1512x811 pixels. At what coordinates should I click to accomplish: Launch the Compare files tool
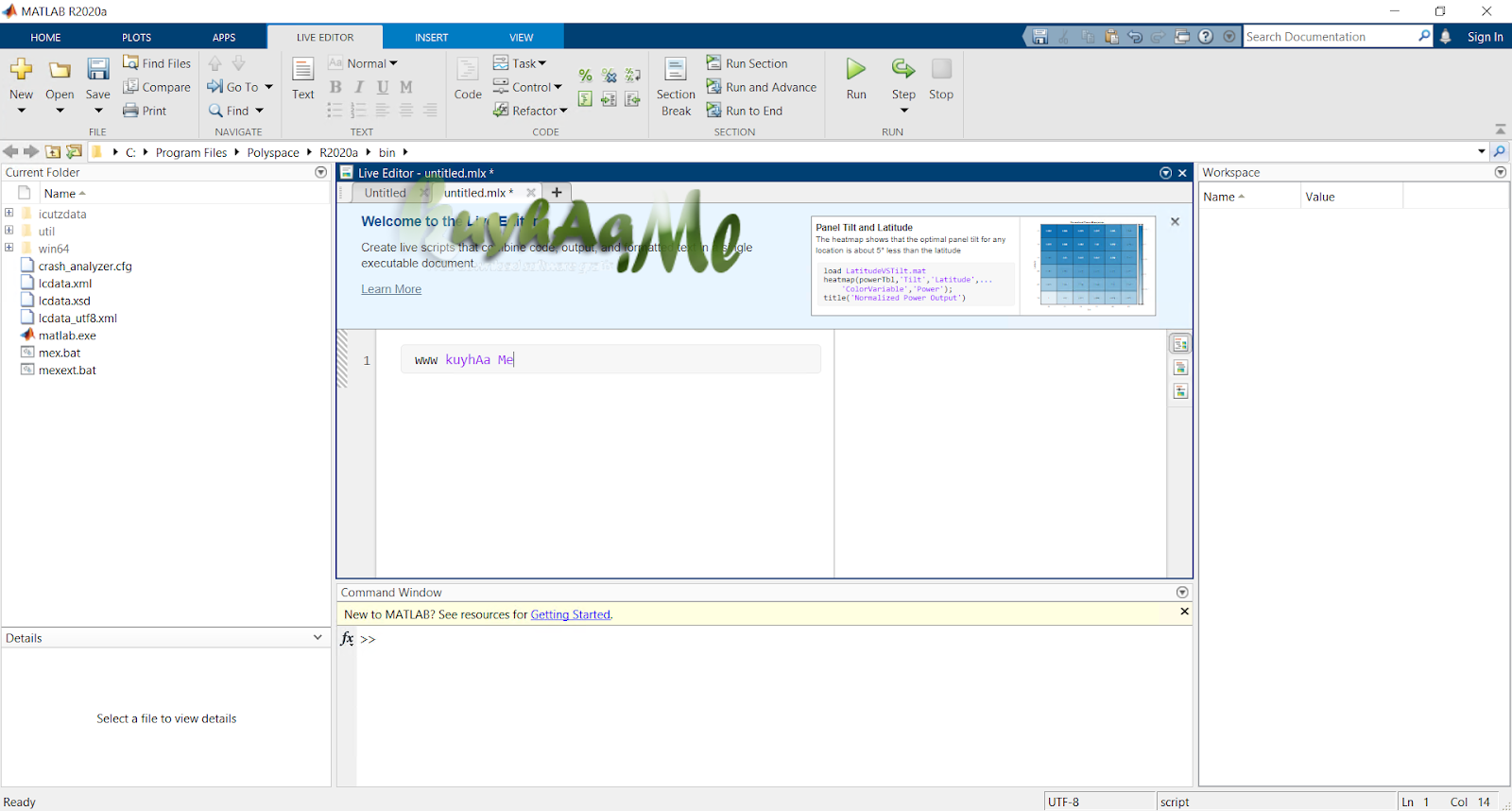157,87
